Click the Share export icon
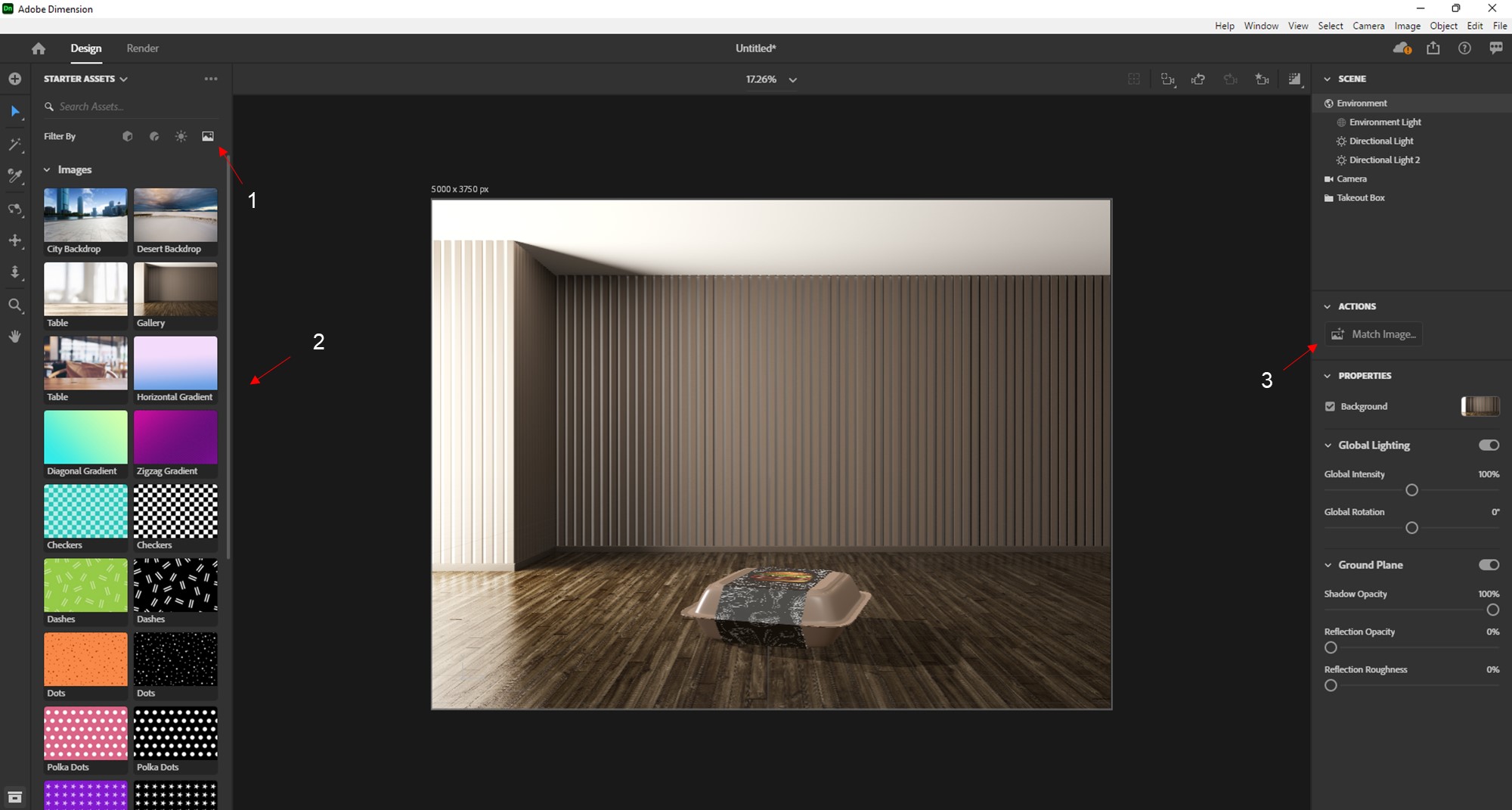The height and width of the screenshot is (810, 1512). coord(1433,48)
